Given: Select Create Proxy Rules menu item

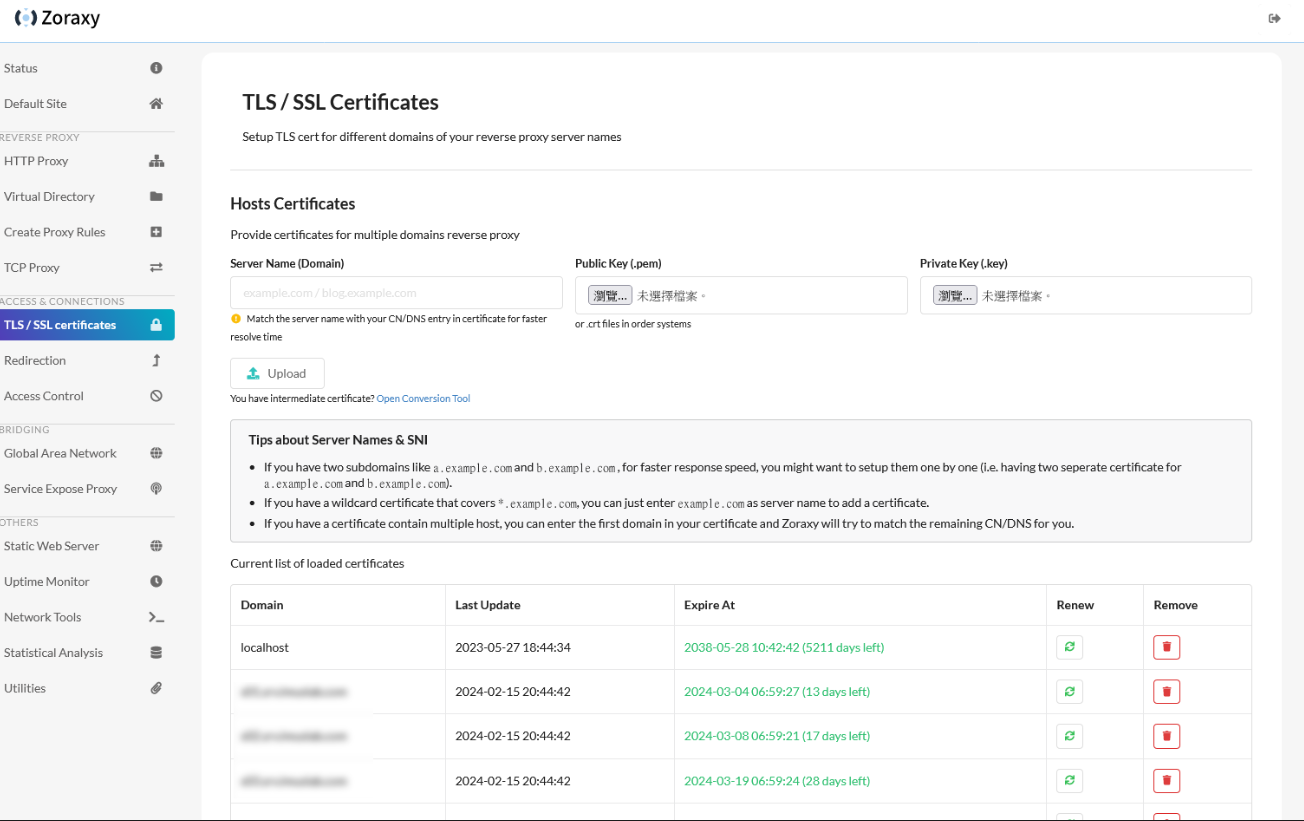Looking at the screenshot, I should 54,232.
